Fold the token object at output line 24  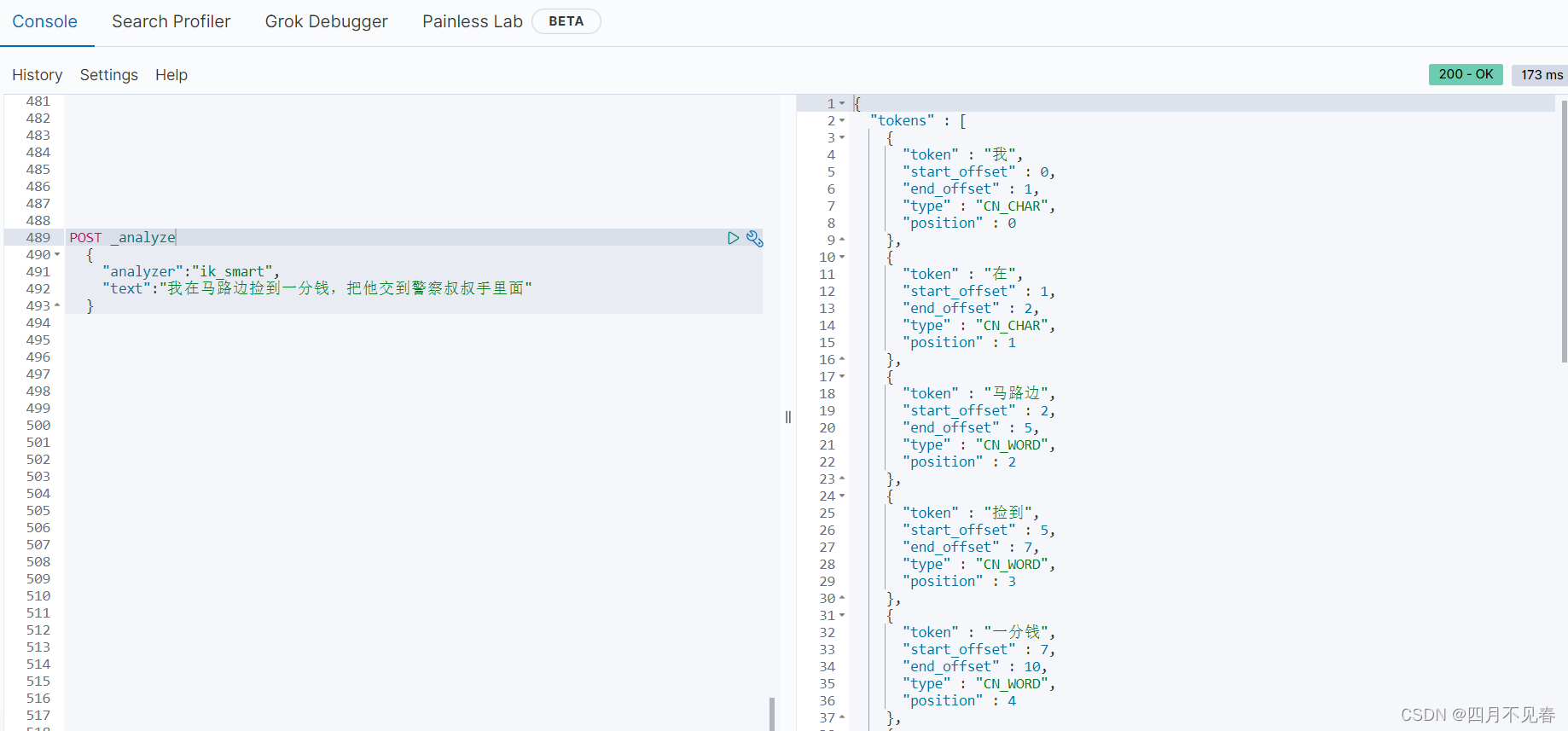842,496
